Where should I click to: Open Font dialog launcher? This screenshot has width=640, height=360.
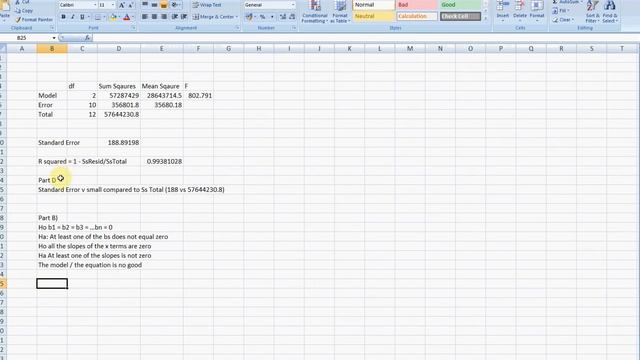pyautogui.click(x=134, y=28)
